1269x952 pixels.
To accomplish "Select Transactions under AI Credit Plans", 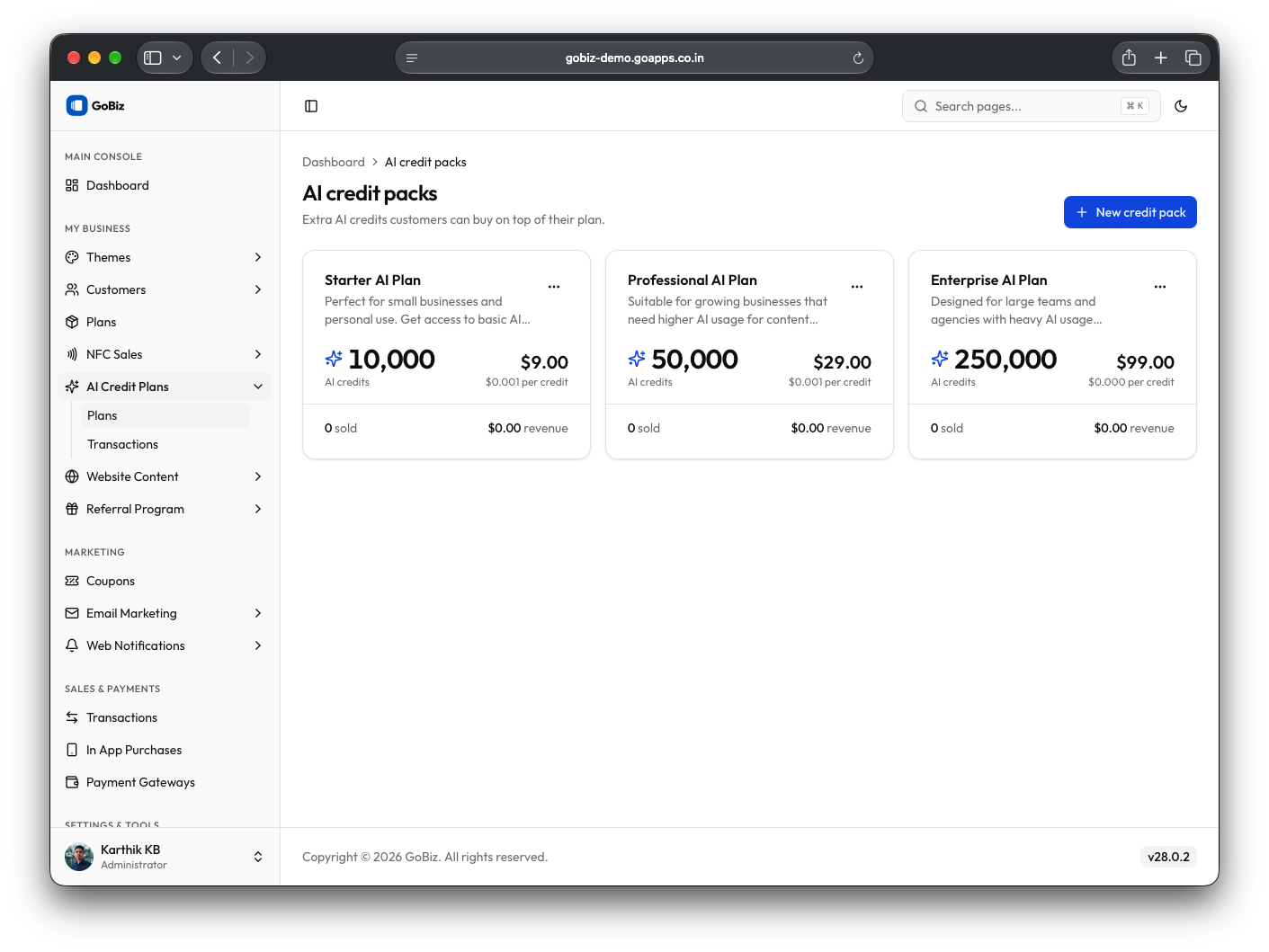I will [165, 444].
